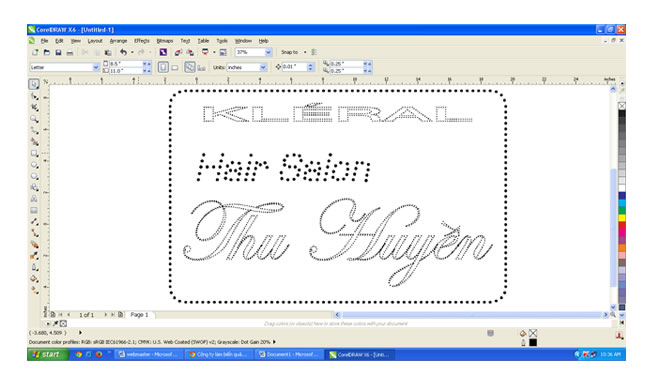Viewport: 650px width, 371px height.
Task: Pick the red swatch in color palette
Action: 622,226
